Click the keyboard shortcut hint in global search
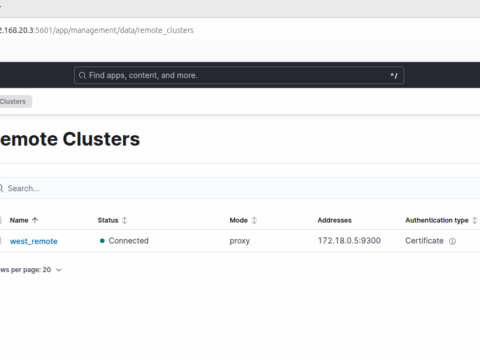Viewport: 480px width, 360px height. (x=394, y=75)
